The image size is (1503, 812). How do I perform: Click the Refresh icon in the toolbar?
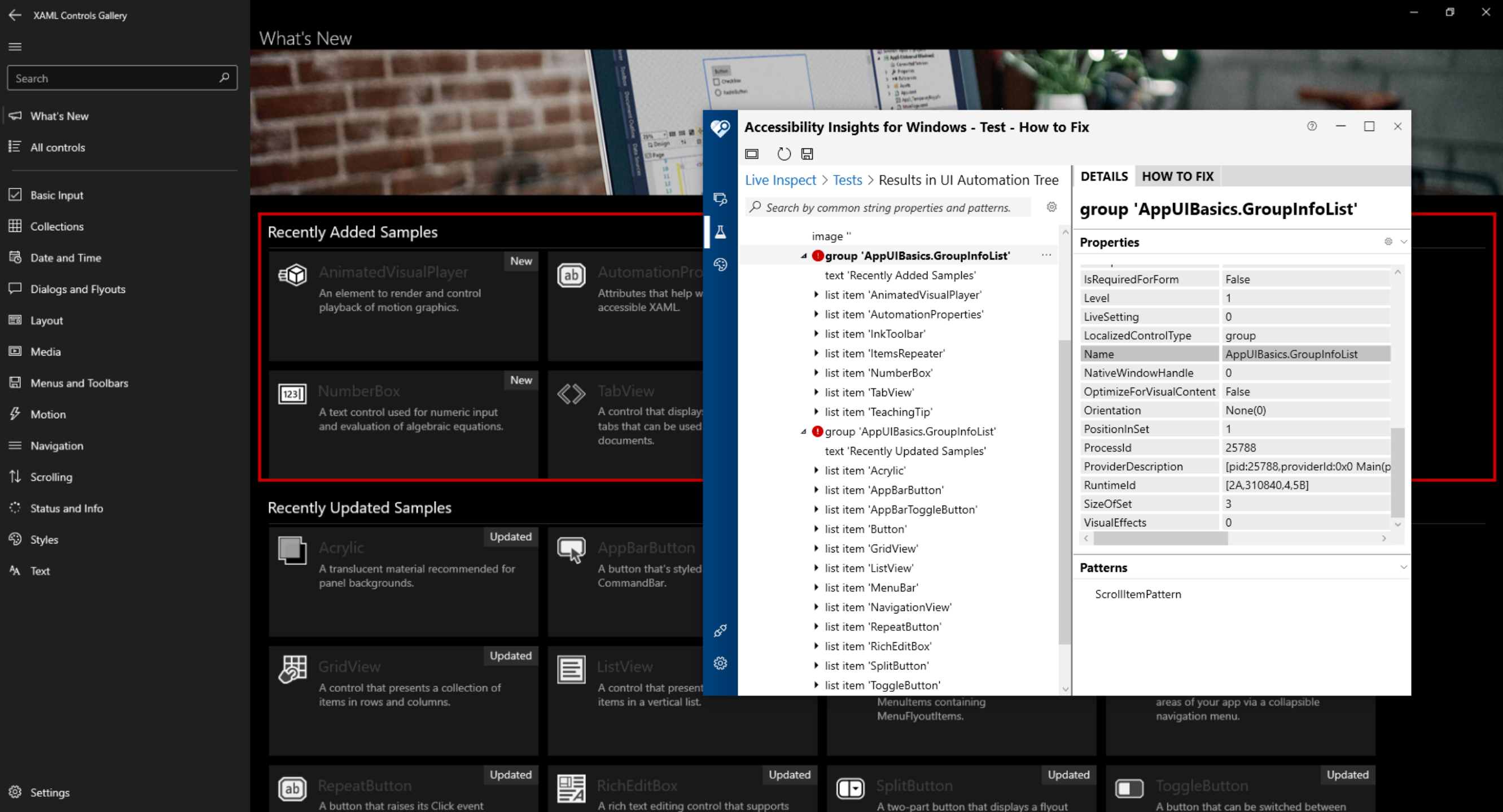point(783,153)
